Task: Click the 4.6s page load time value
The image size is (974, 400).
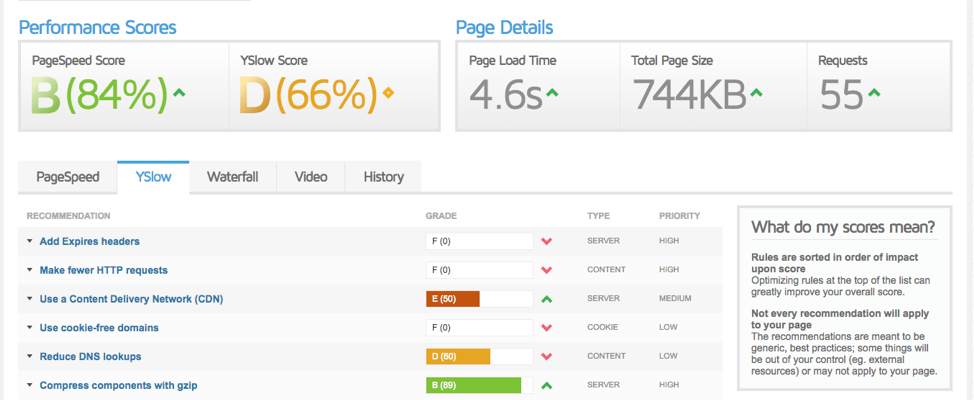Action: click(506, 94)
